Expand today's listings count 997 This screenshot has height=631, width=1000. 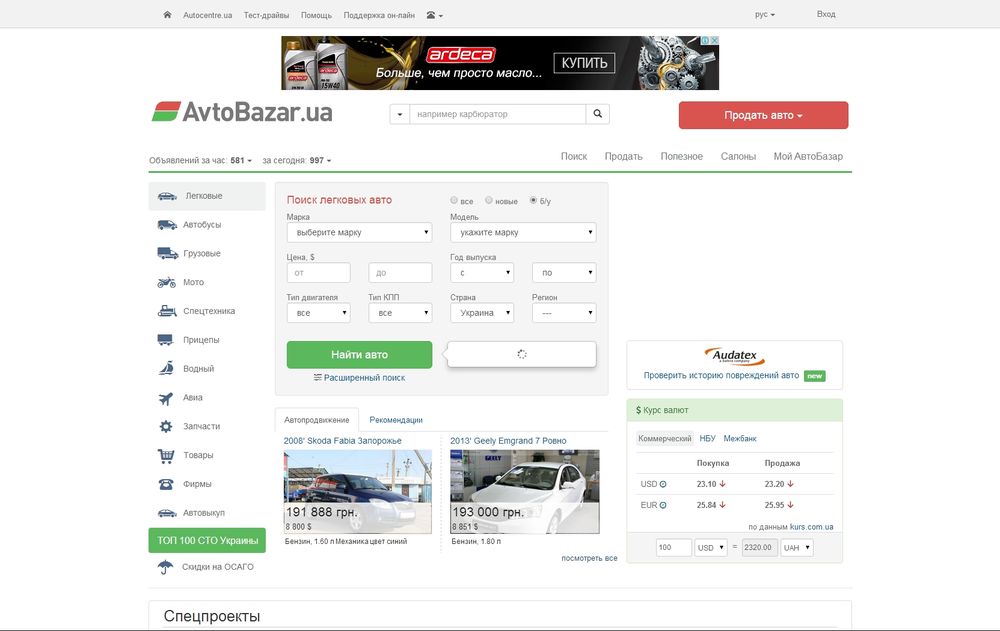tap(321, 160)
